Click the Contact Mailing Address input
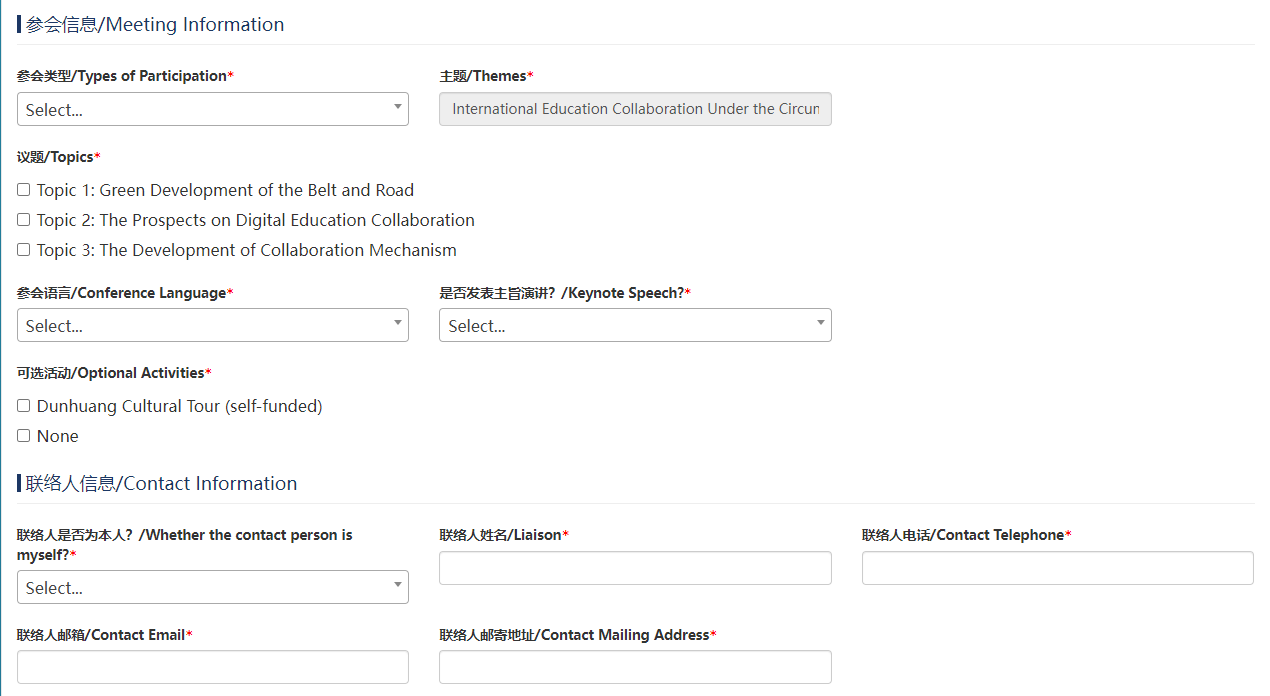The height and width of the screenshot is (696, 1270). pyautogui.click(x=634, y=667)
